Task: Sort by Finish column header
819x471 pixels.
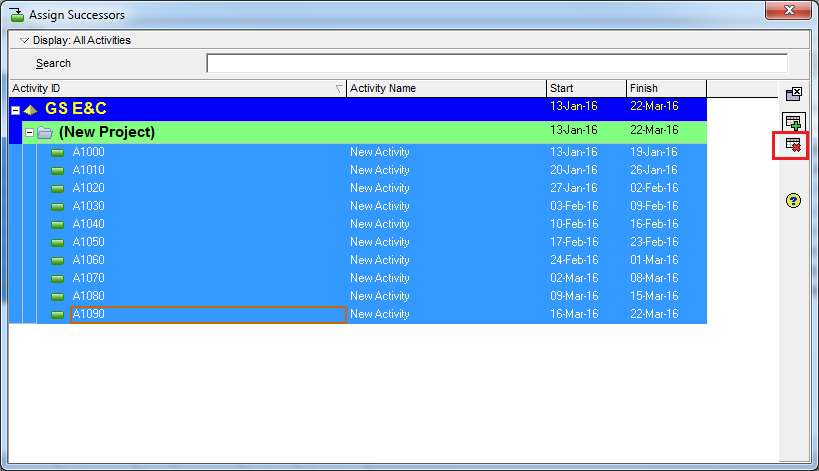Action: [666, 88]
